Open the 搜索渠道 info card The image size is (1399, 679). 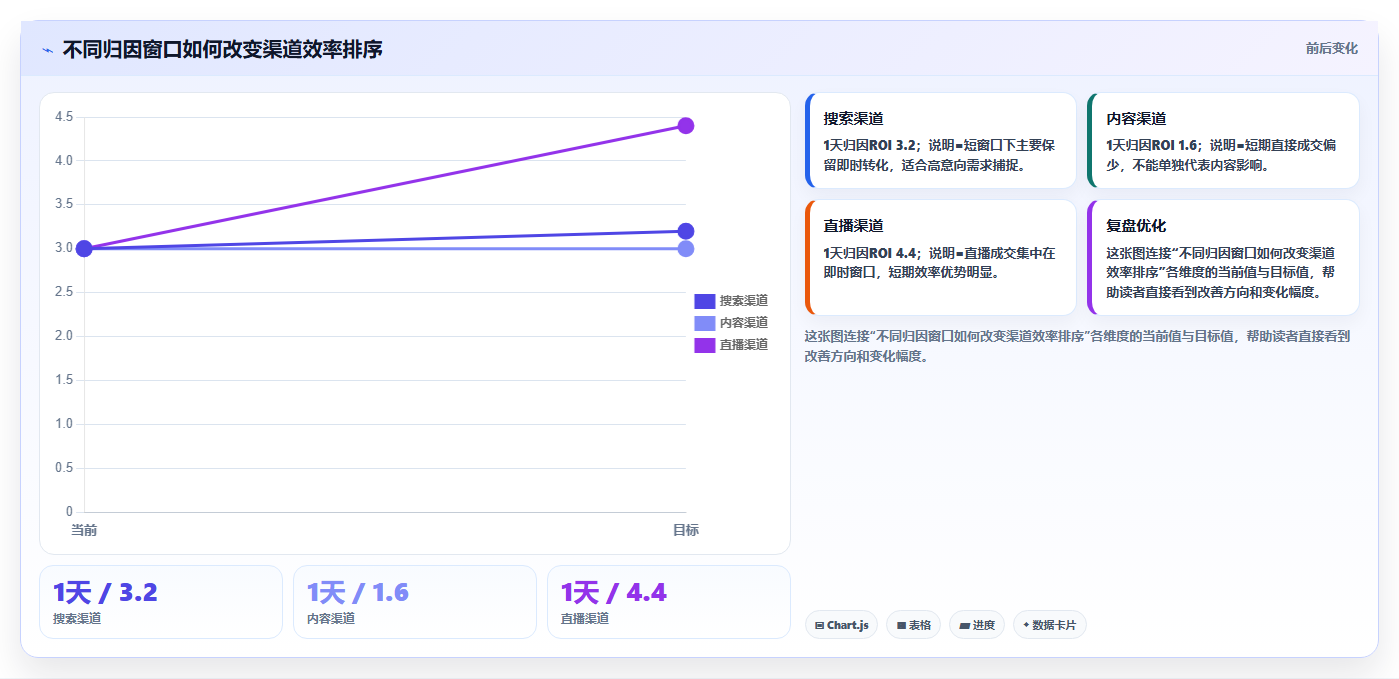coord(940,141)
